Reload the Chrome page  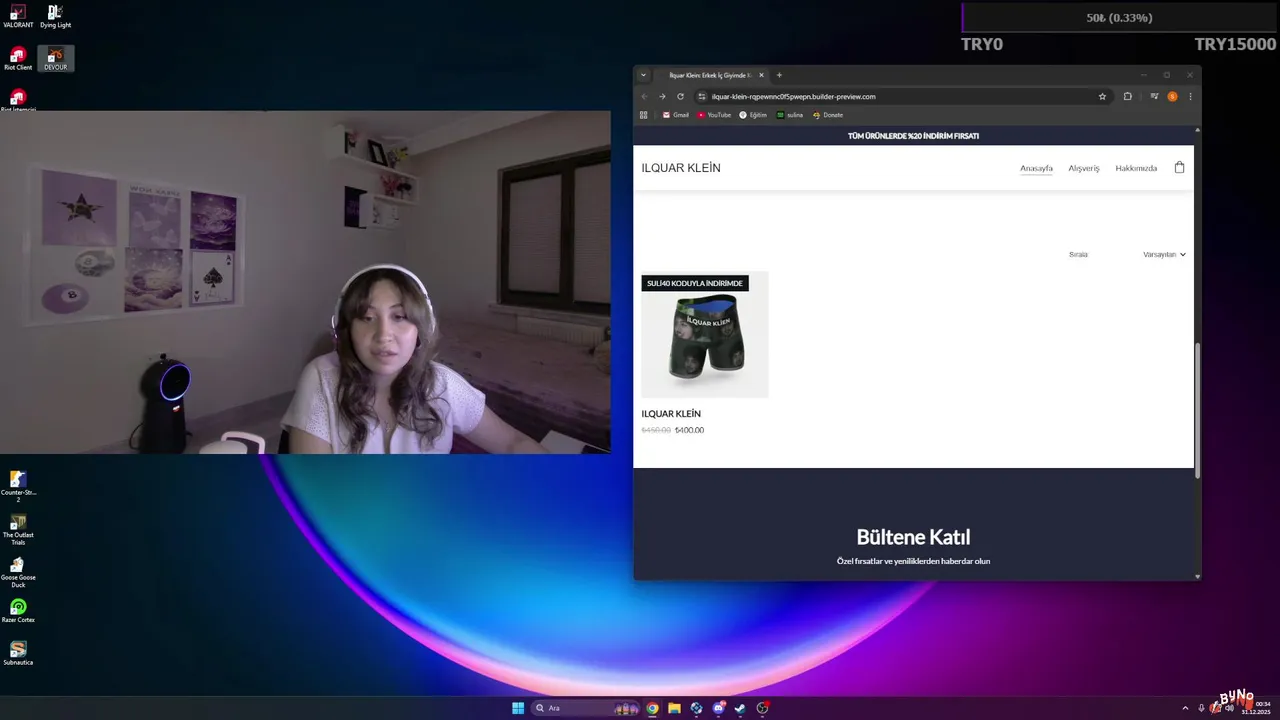(680, 97)
